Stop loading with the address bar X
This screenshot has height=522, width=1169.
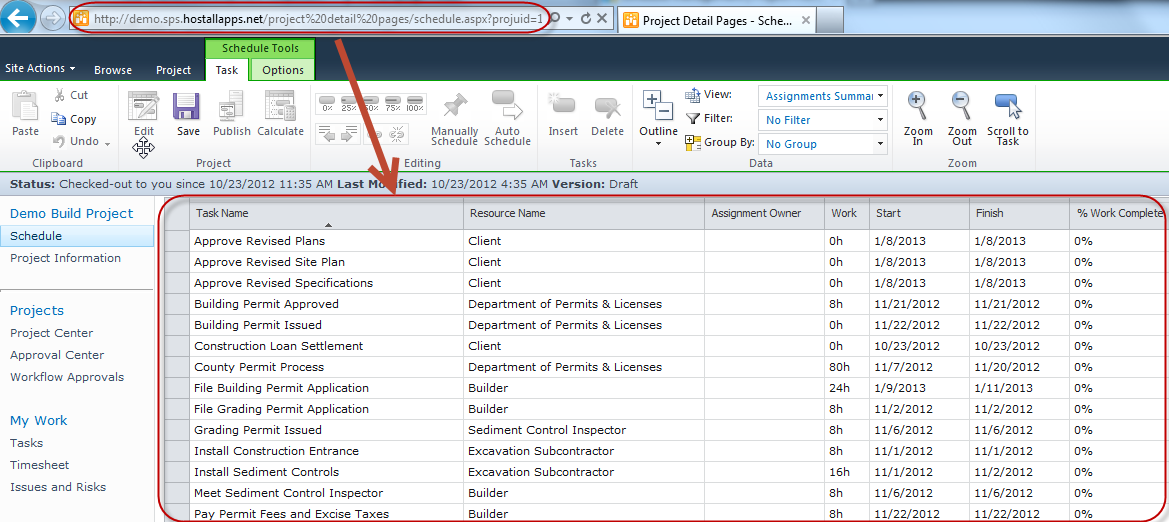click(602, 18)
